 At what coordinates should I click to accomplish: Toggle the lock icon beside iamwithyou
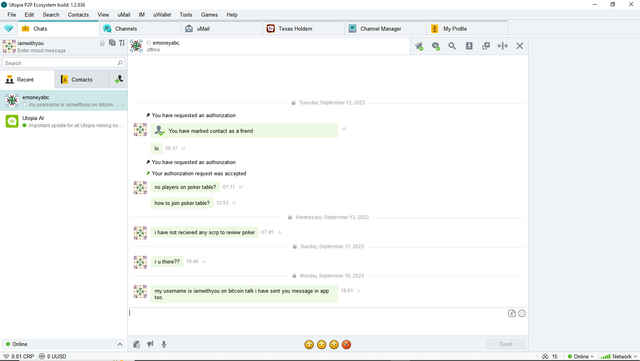102,43
